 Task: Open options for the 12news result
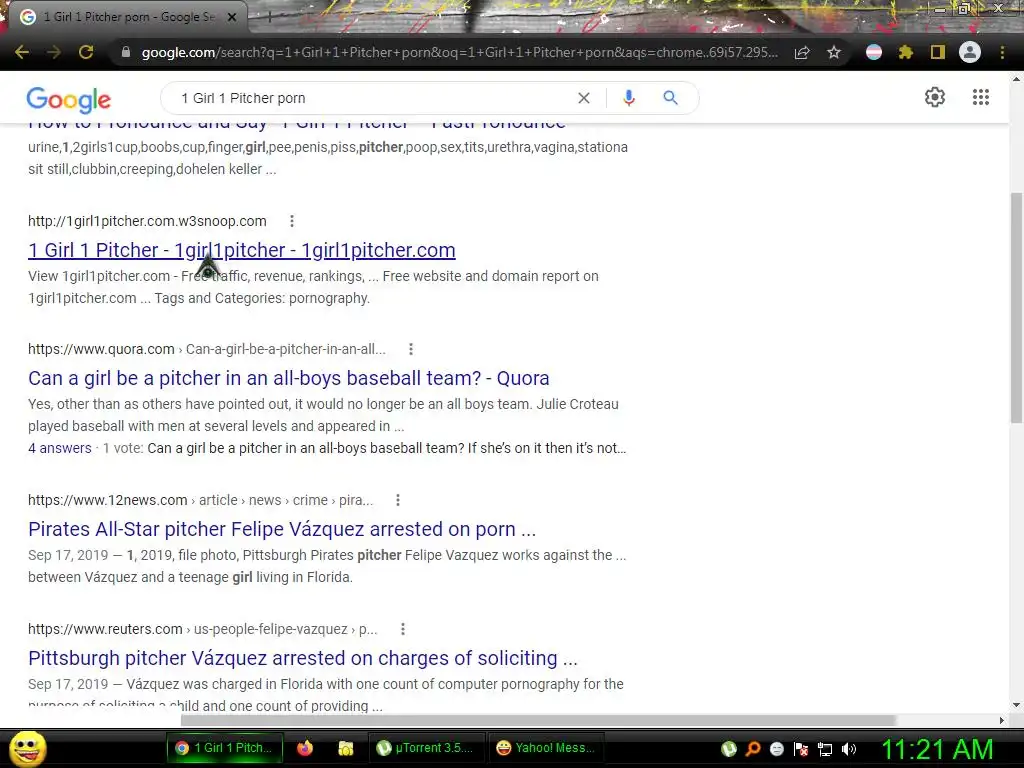(x=398, y=500)
